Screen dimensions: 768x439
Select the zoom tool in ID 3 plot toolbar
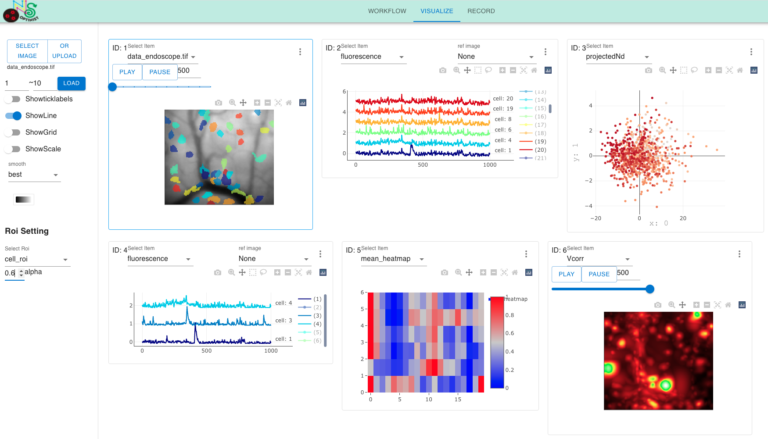pyautogui.click(x=662, y=71)
